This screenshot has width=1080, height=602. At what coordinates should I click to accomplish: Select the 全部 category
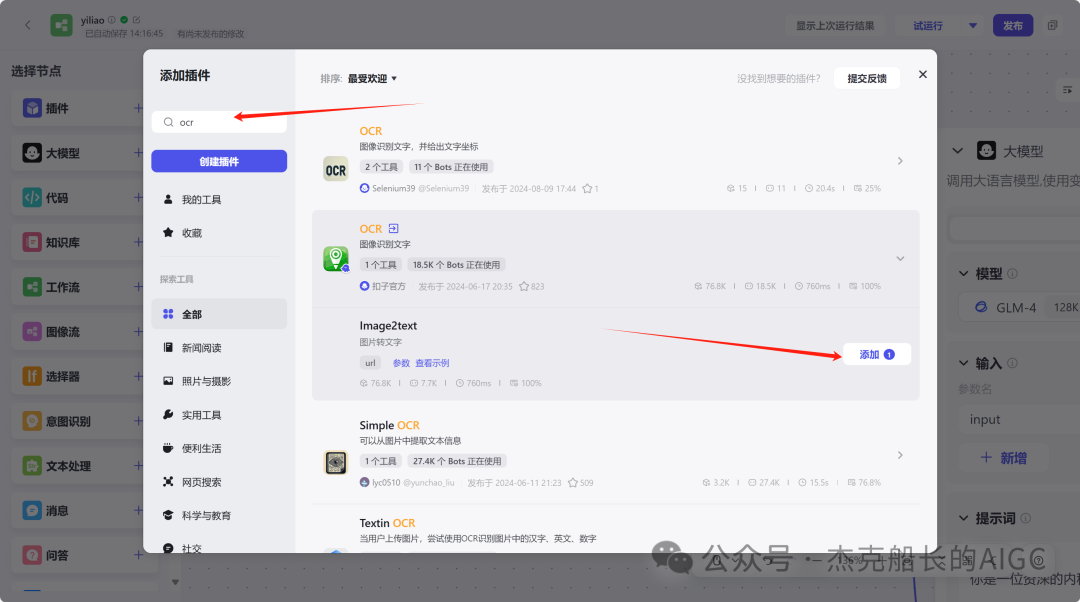pyautogui.click(x=219, y=314)
